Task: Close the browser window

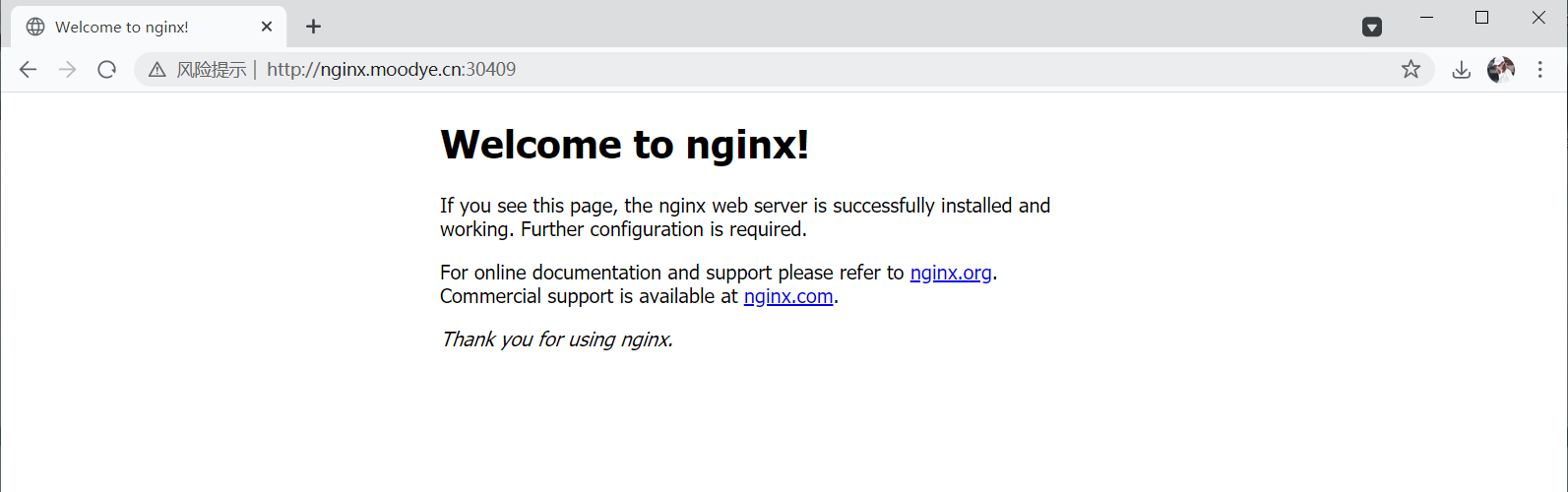Action: point(1538,18)
